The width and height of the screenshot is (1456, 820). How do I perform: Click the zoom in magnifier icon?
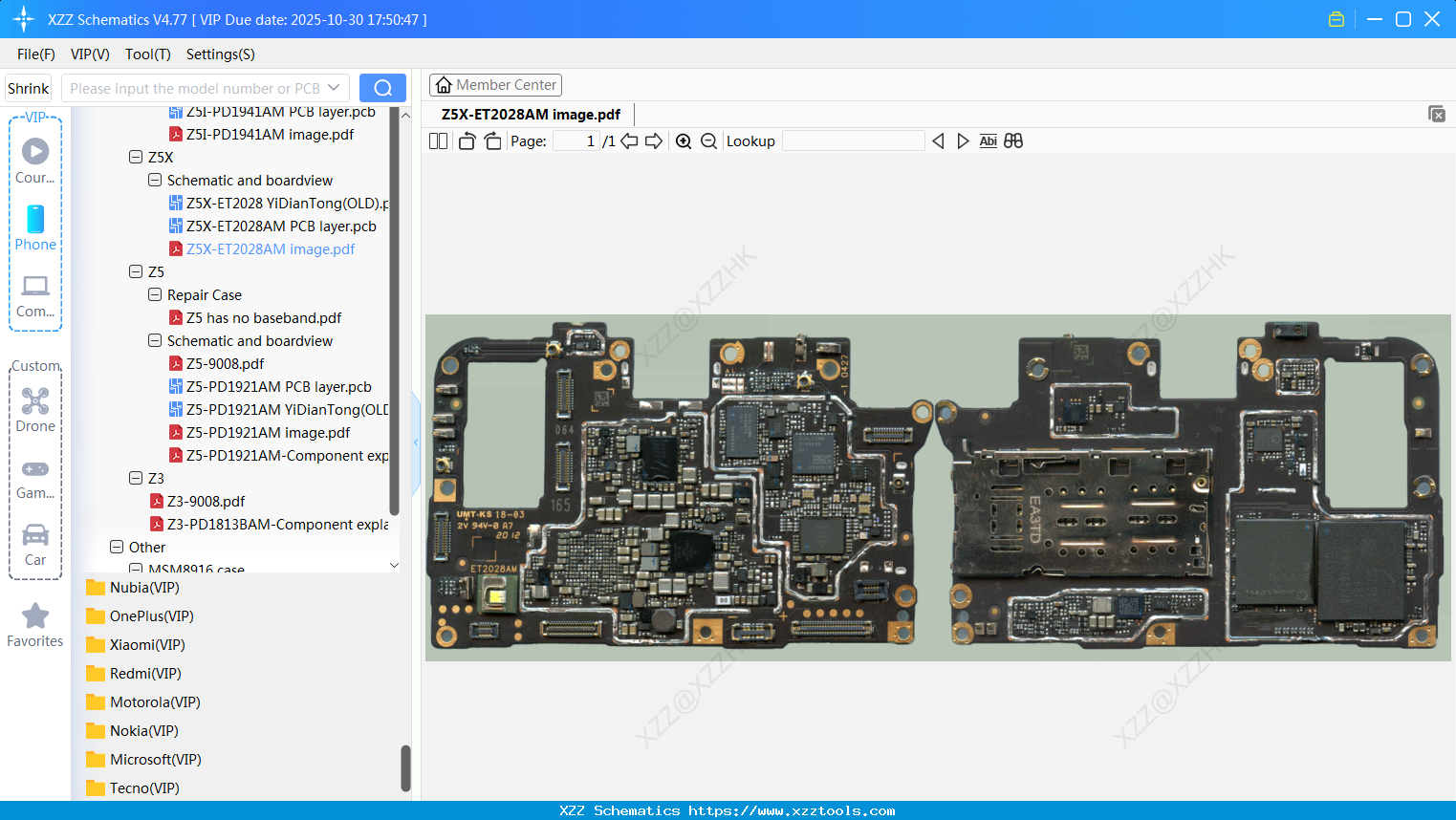(x=684, y=141)
